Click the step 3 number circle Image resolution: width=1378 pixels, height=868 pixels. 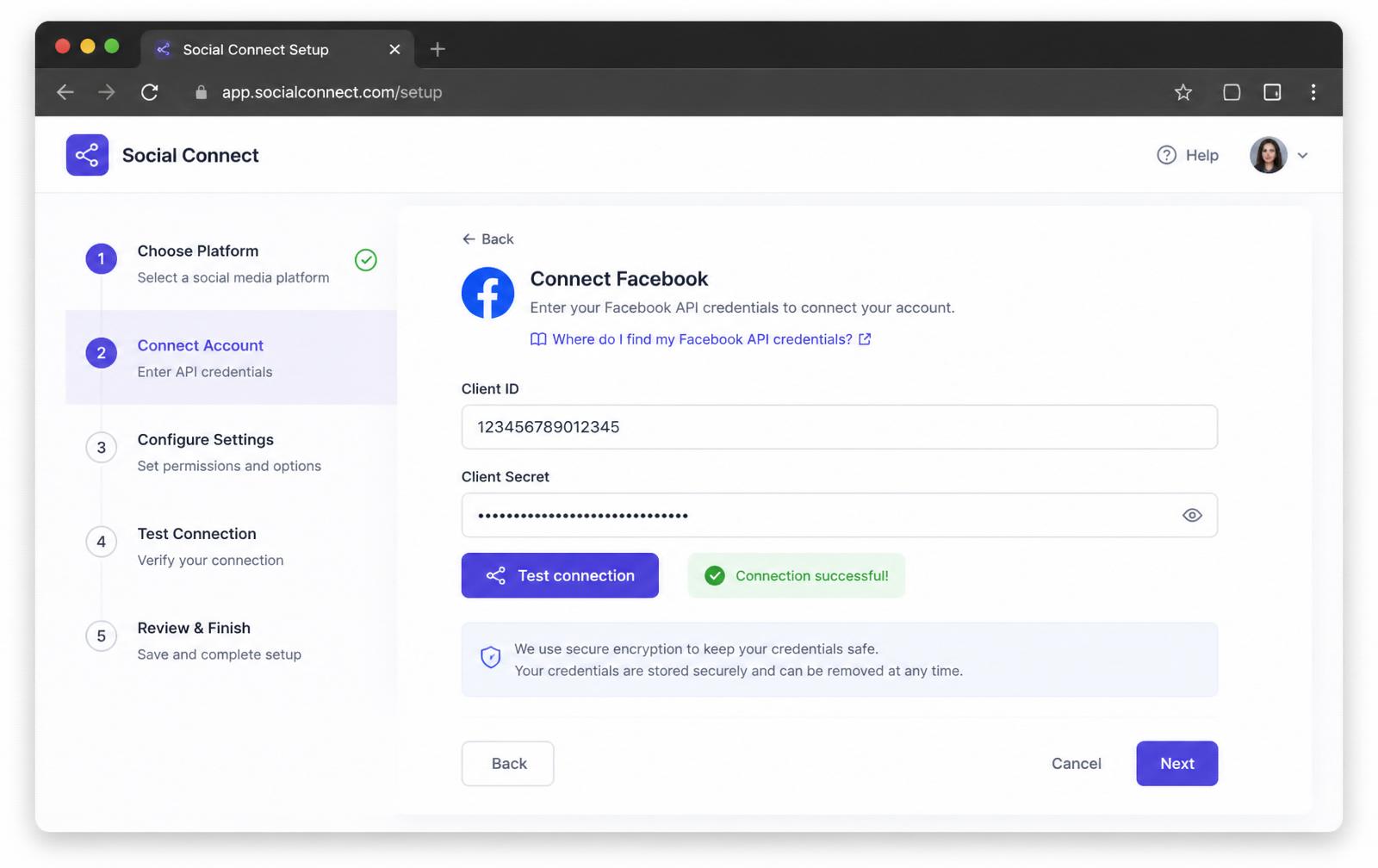pyautogui.click(x=102, y=448)
